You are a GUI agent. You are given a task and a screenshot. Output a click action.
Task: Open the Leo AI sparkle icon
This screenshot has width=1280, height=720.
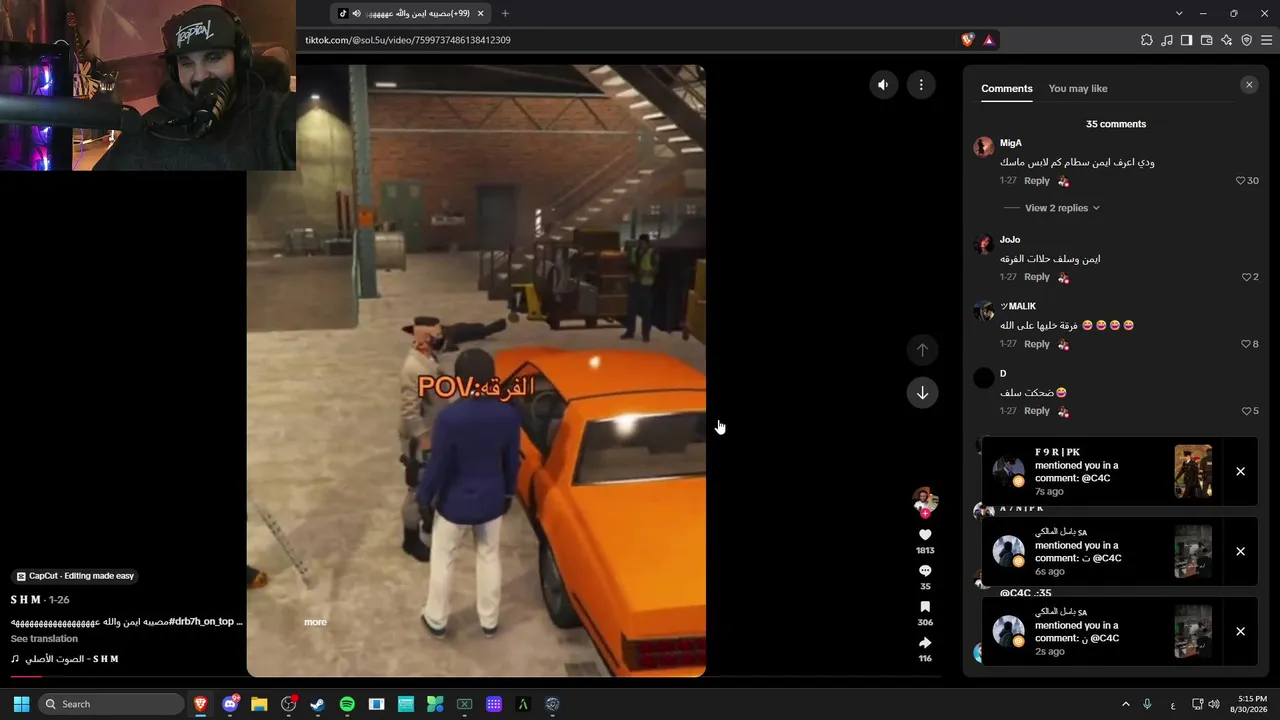(x=1226, y=40)
